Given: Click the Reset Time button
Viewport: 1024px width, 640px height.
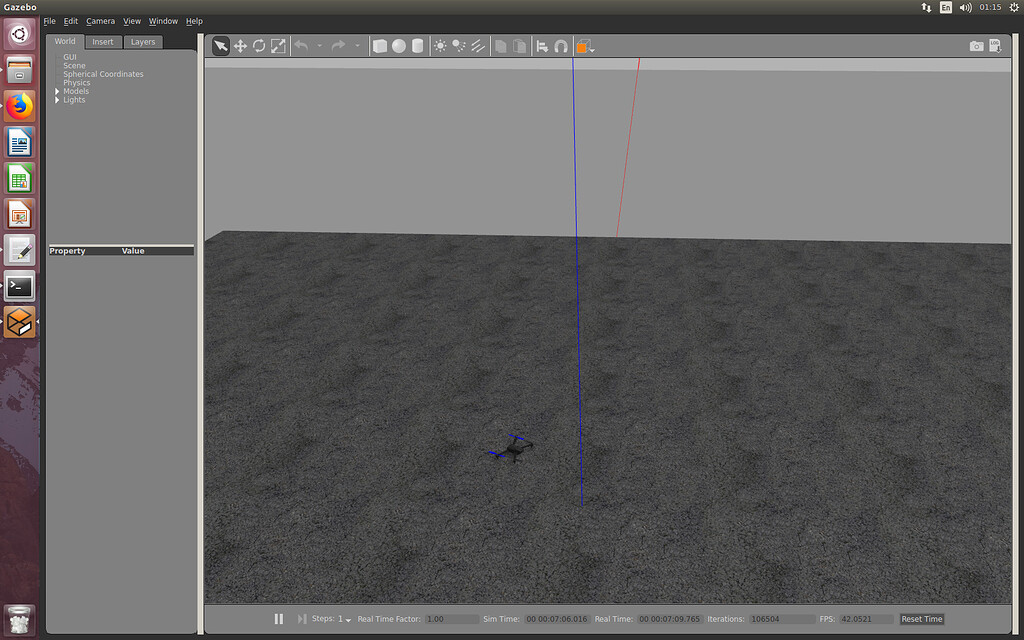Looking at the screenshot, I should click(x=921, y=619).
